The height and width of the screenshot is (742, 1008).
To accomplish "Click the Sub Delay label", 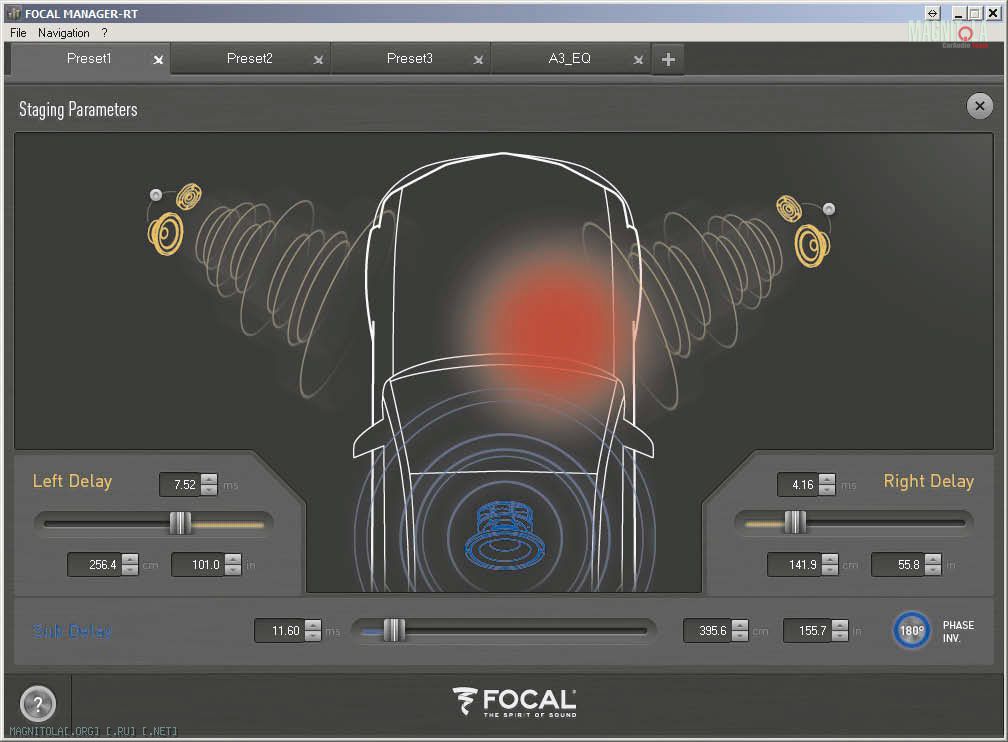I will (72, 631).
